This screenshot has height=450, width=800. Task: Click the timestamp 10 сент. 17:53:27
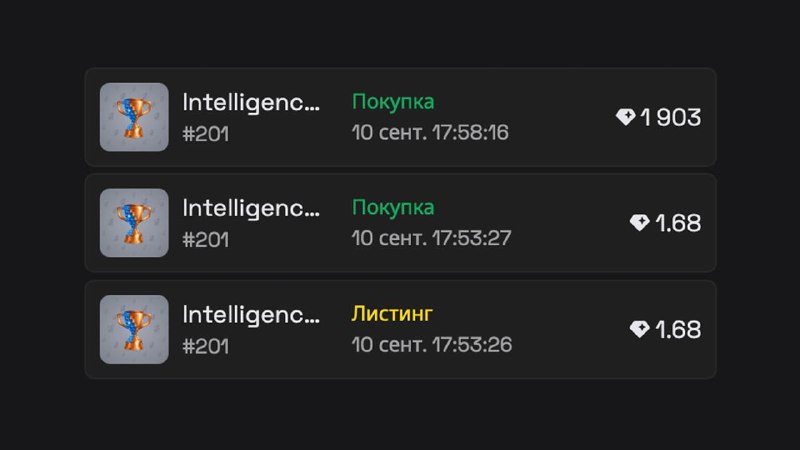[x=431, y=238]
